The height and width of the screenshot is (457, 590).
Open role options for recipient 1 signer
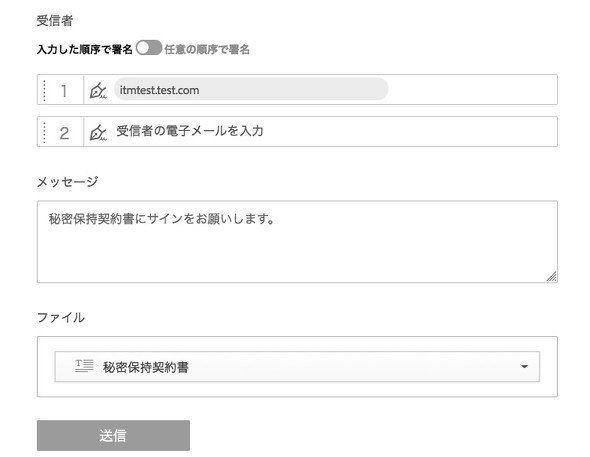point(98,91)
